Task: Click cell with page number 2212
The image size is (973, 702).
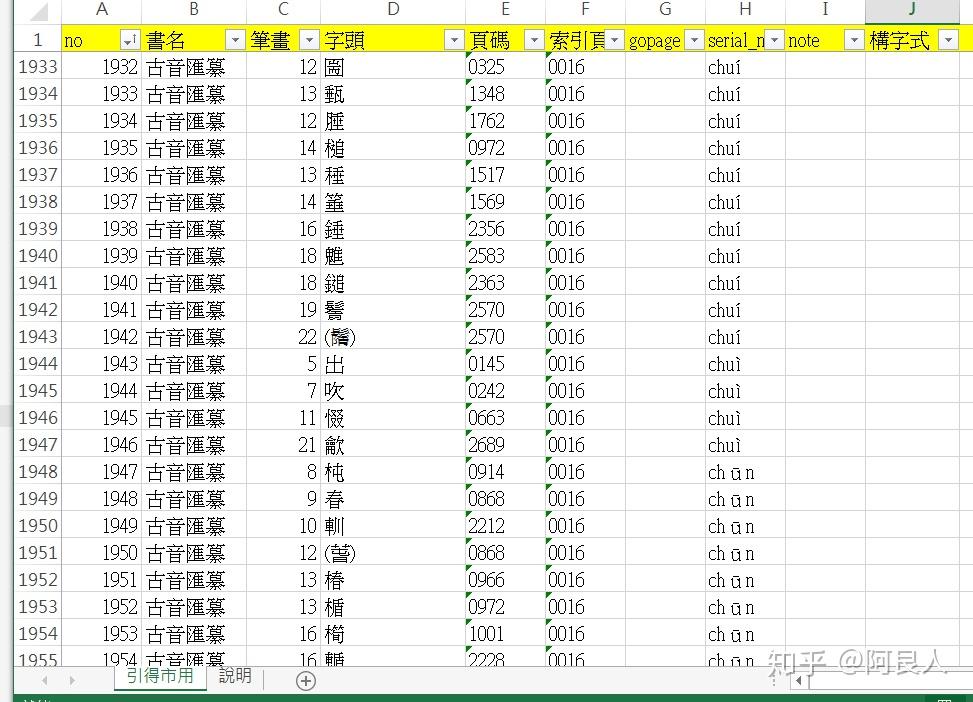Action: pyautogui.click(x=505, y=525)
